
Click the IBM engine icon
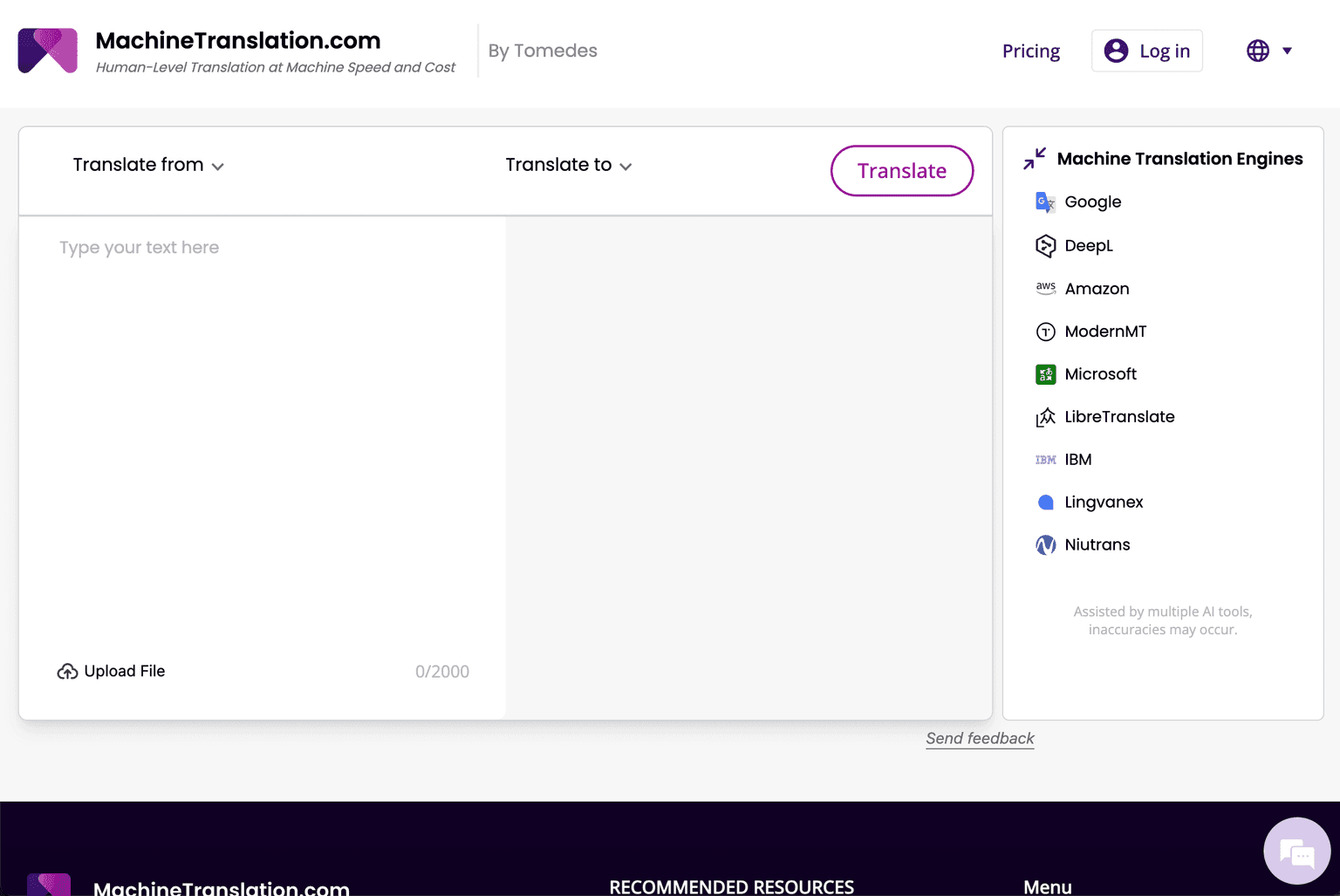[1045, 460]
